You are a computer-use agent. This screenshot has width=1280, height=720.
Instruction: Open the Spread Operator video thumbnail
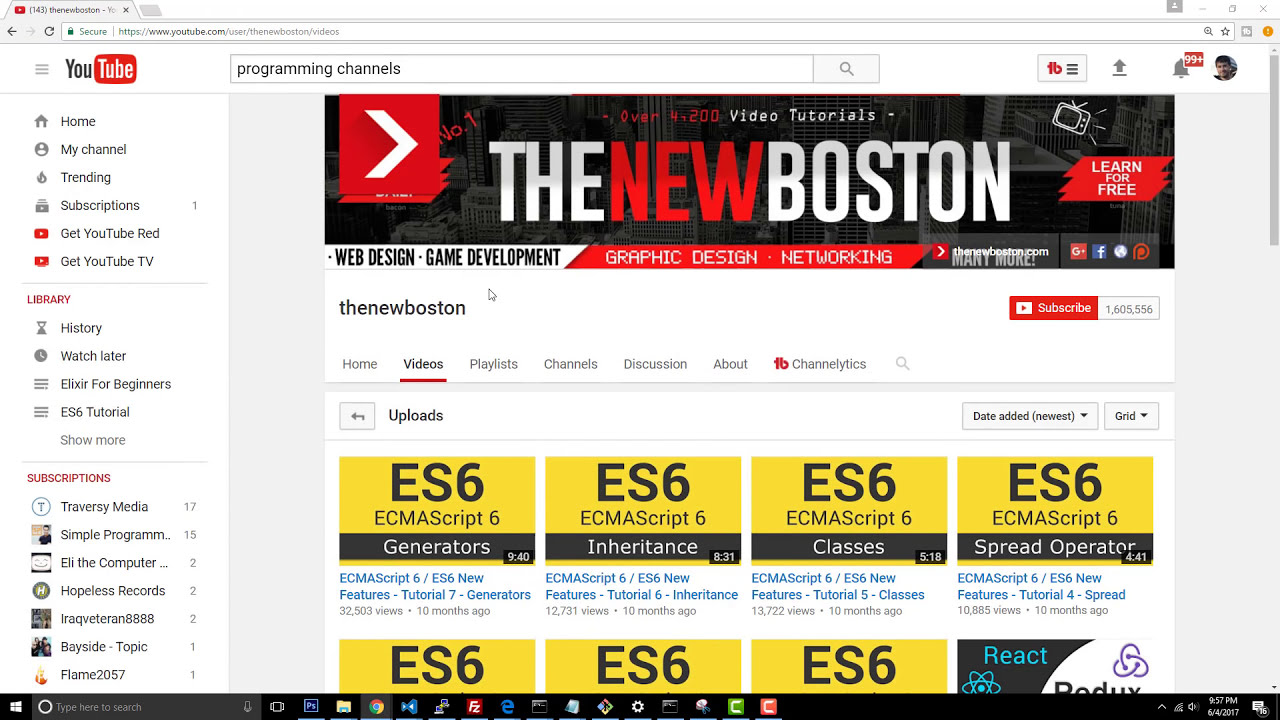click(1055, 511)
